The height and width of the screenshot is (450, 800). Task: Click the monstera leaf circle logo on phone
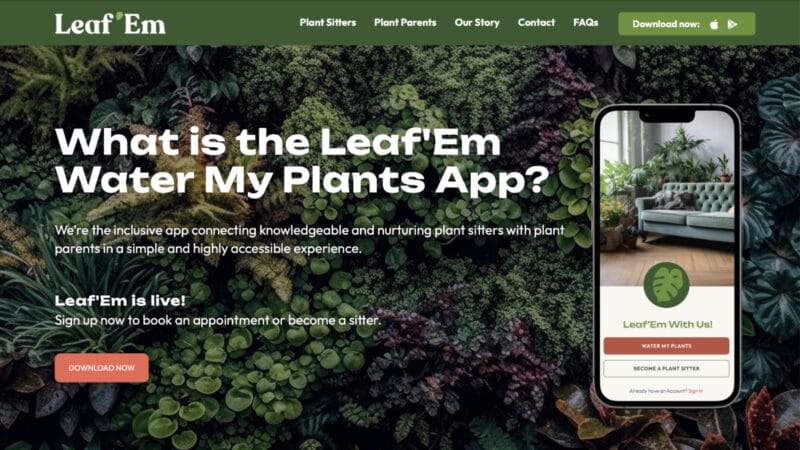(666, 285)
